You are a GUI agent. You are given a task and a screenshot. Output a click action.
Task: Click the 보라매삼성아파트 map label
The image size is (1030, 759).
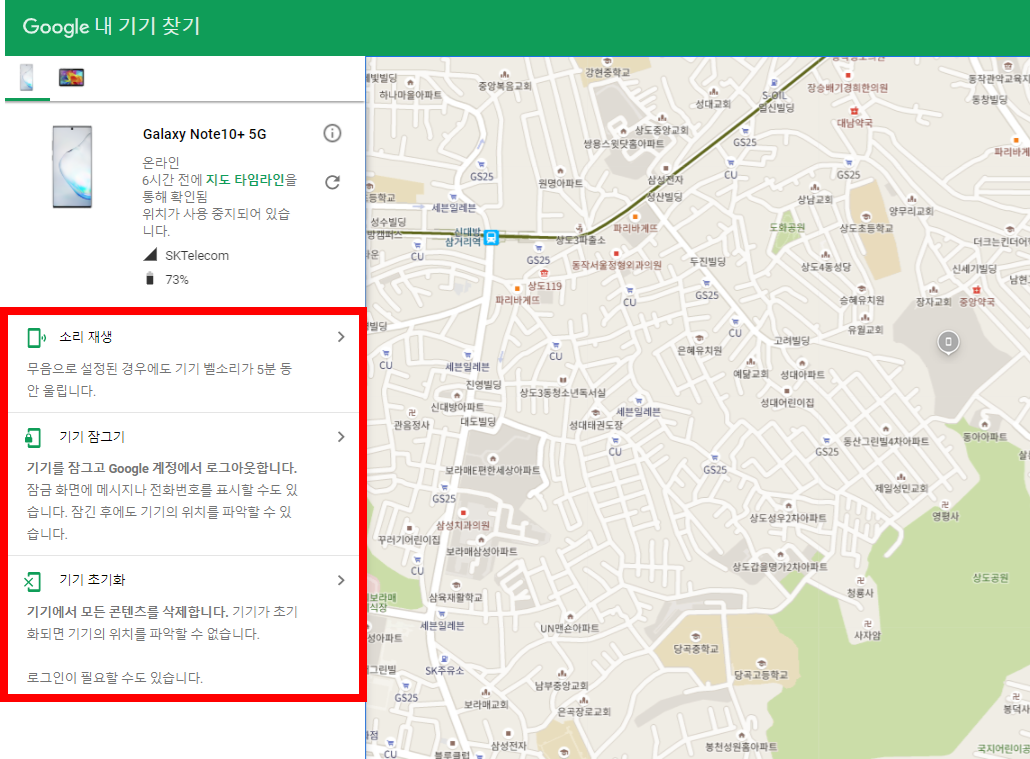(x=481, y=551)
